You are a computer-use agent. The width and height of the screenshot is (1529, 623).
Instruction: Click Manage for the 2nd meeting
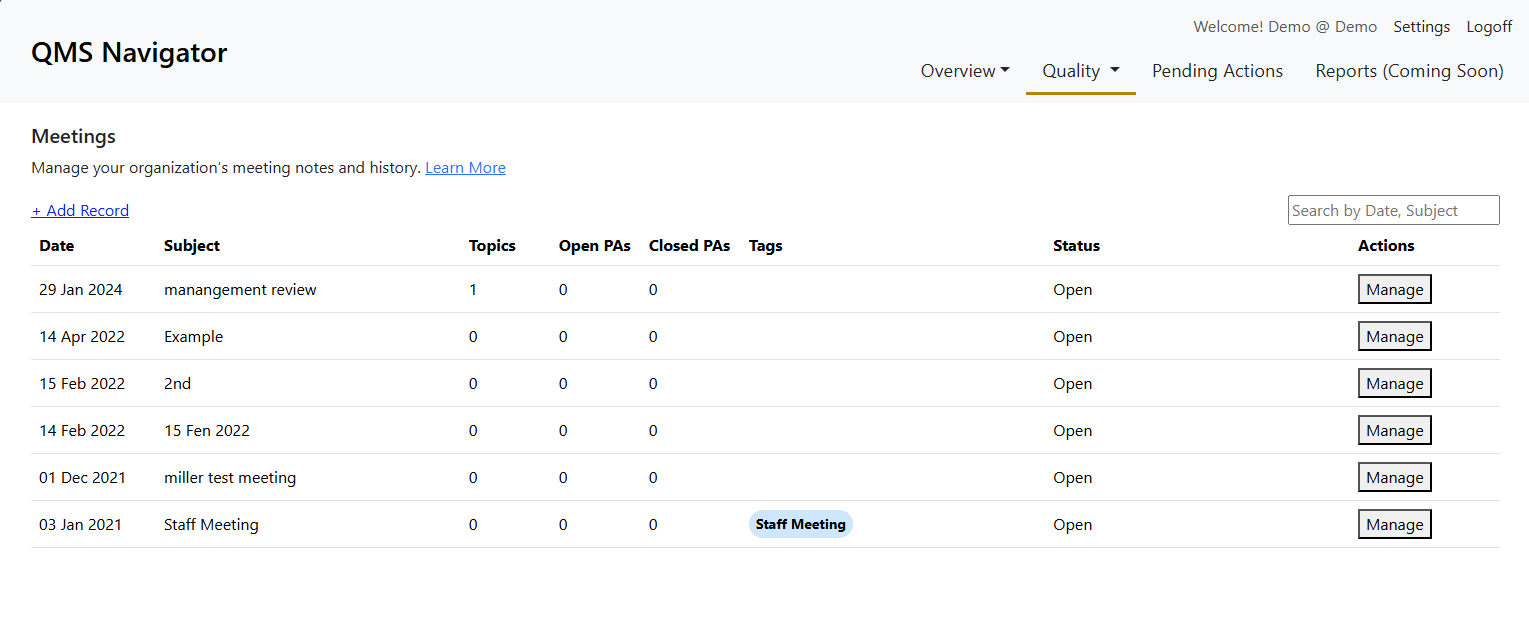click(1394, 384)
